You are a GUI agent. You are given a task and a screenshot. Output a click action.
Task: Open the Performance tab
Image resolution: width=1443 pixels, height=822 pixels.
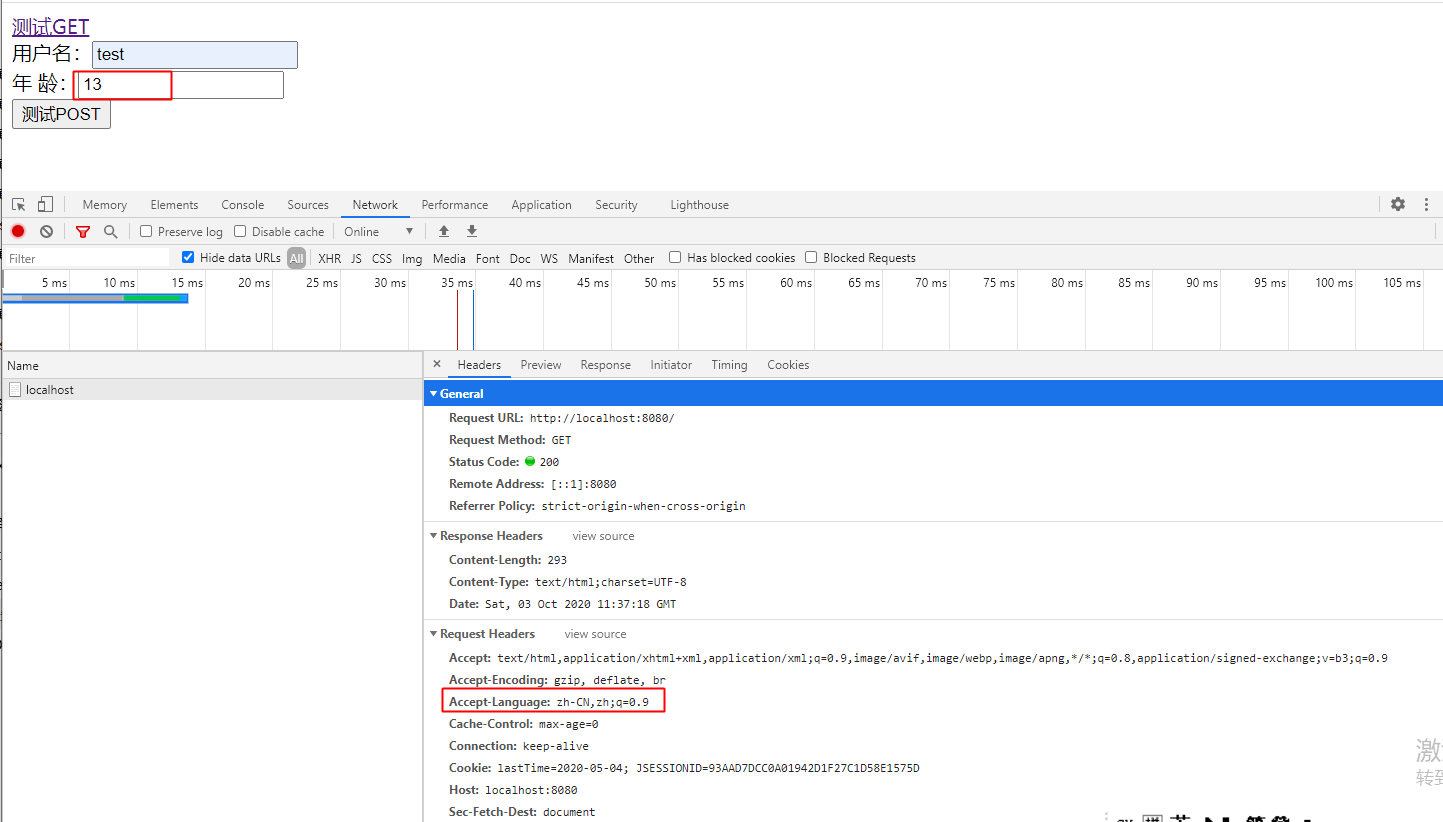coord(455,205)
